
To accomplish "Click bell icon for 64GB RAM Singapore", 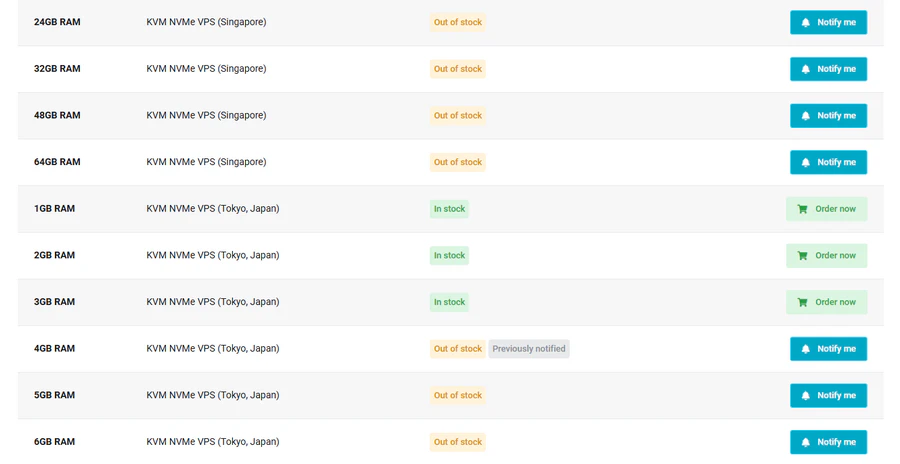I will pyautogui.click(x=806, y=162).
